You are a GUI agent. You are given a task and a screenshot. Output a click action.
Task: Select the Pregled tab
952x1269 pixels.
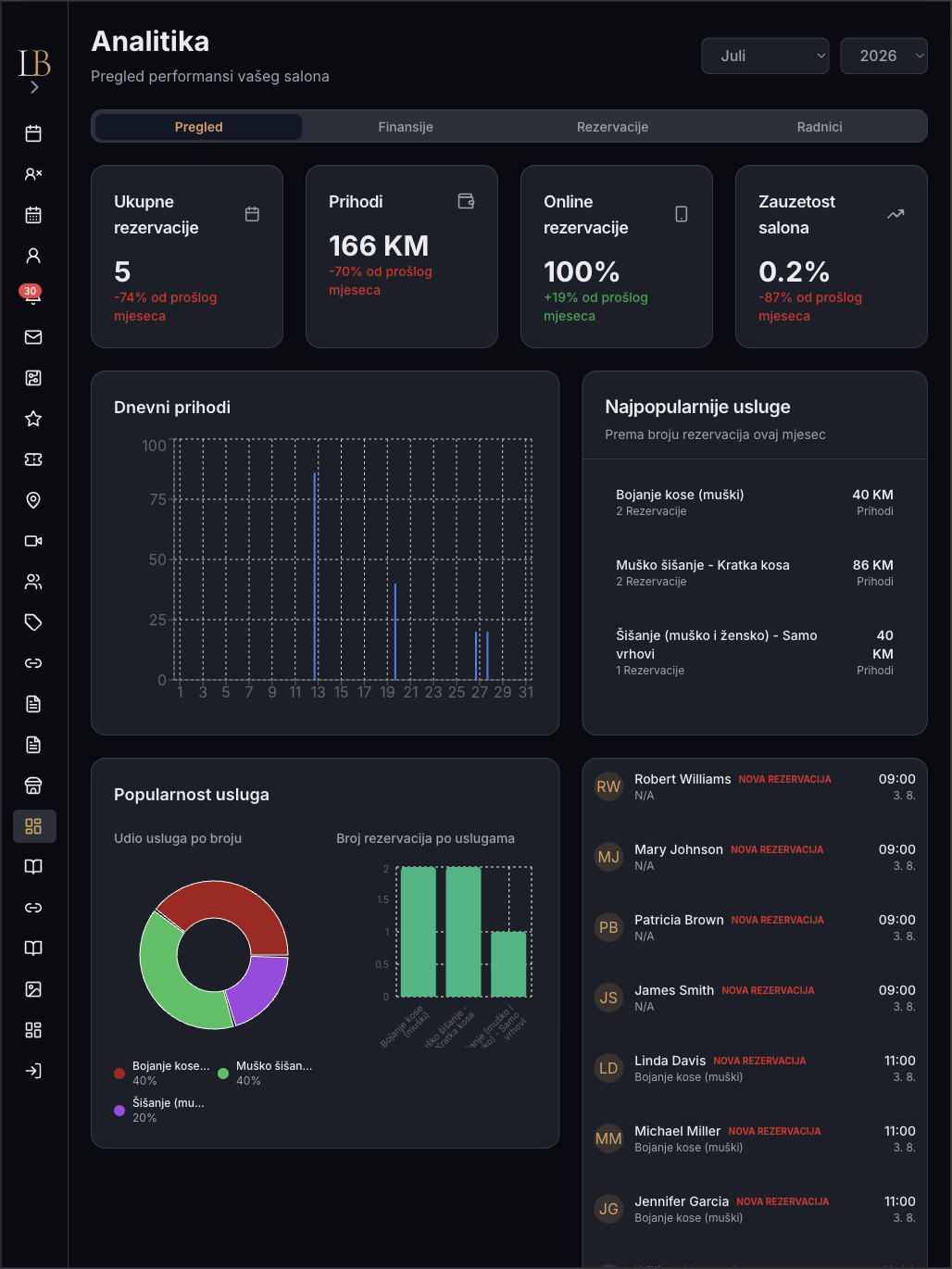(x=199, y=127)
